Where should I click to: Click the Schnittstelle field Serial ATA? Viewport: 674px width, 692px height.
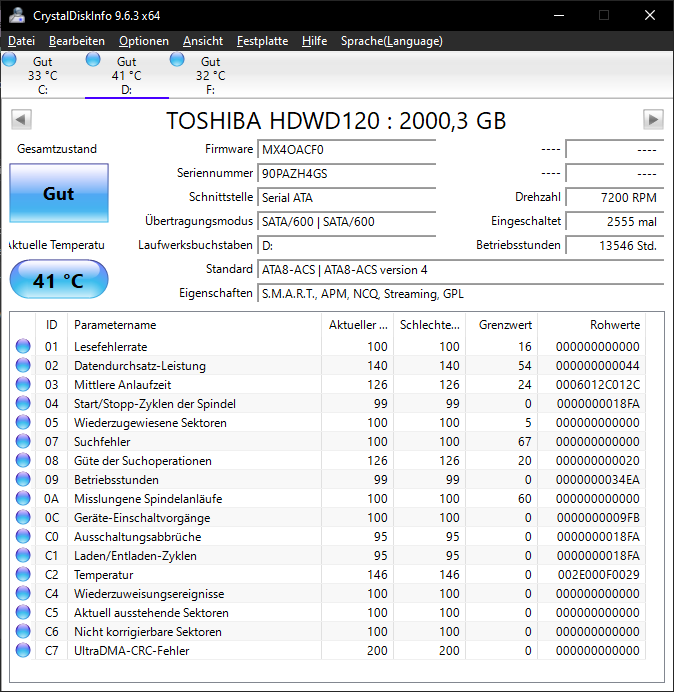coord(346,197)
